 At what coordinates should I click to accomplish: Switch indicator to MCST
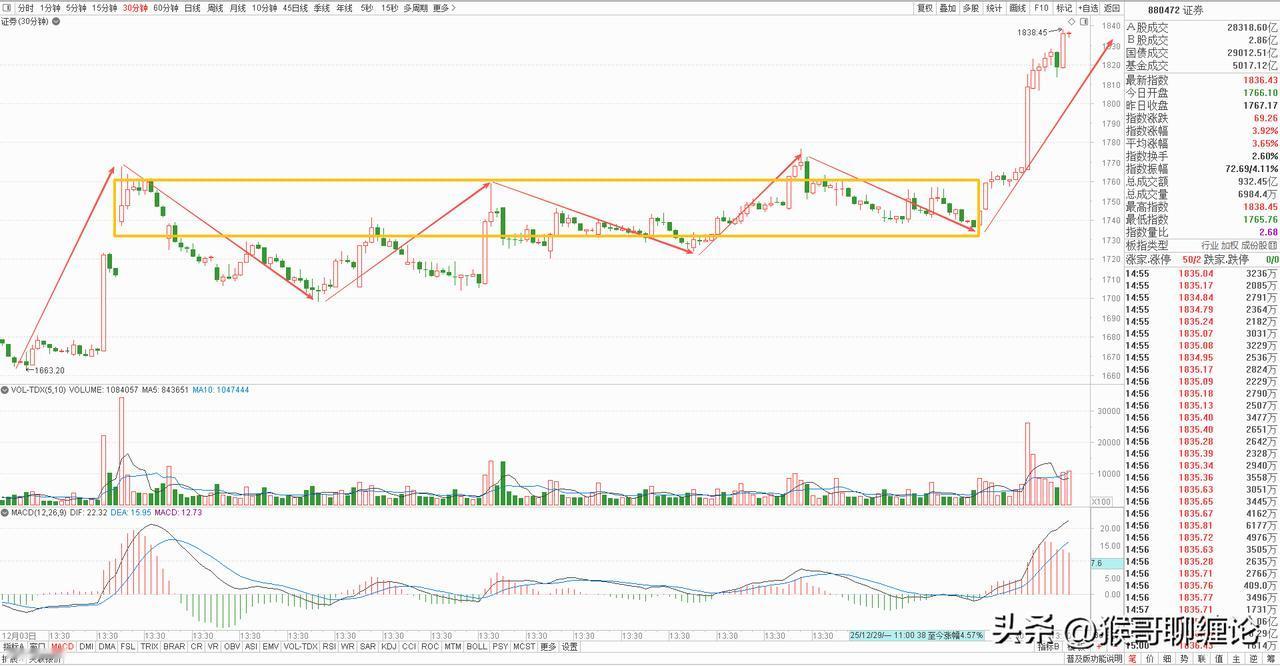tap(524, 646)
